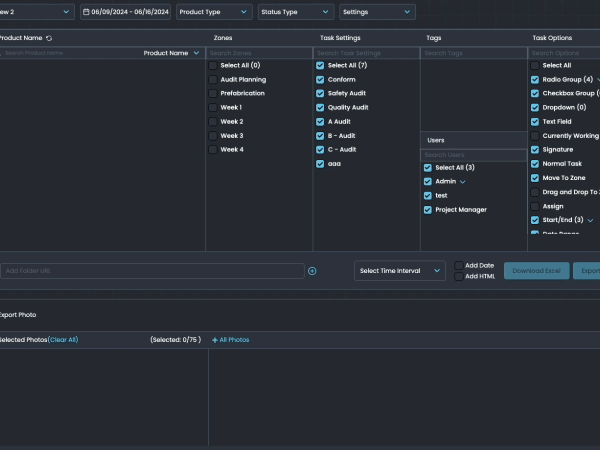This screenshot has width=600, height=450.
Task: Click the Product Name refresh icon
Action: tap(49, 38)
